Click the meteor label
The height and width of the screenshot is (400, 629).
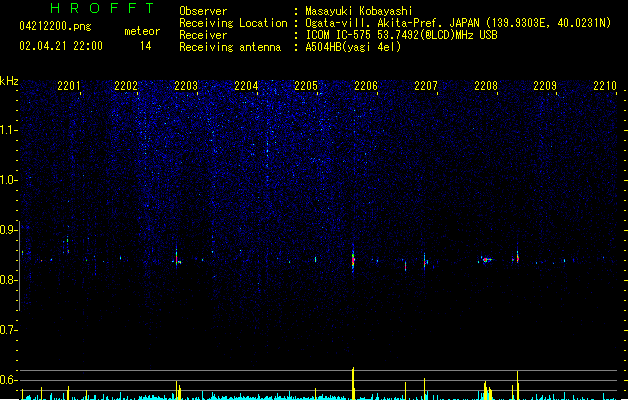click(142, 31)
